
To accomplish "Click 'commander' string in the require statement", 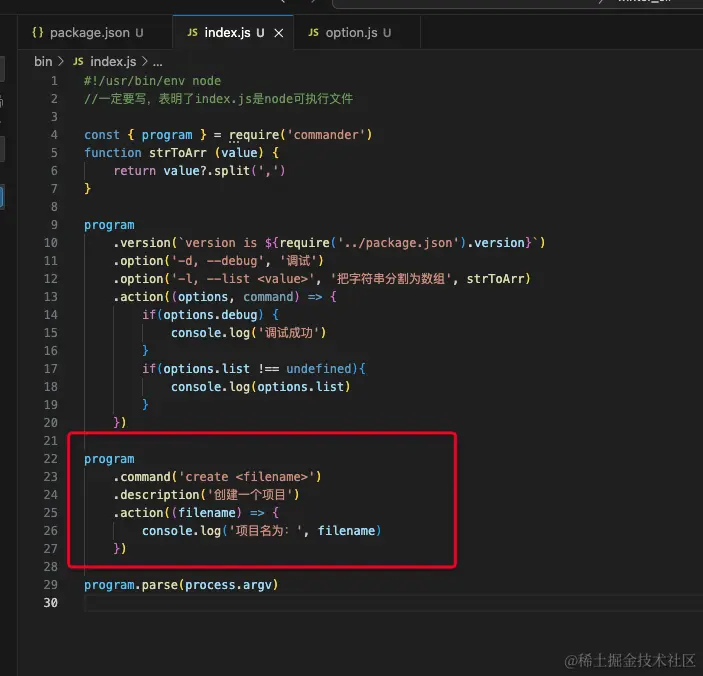I will (x=326, y=135).
